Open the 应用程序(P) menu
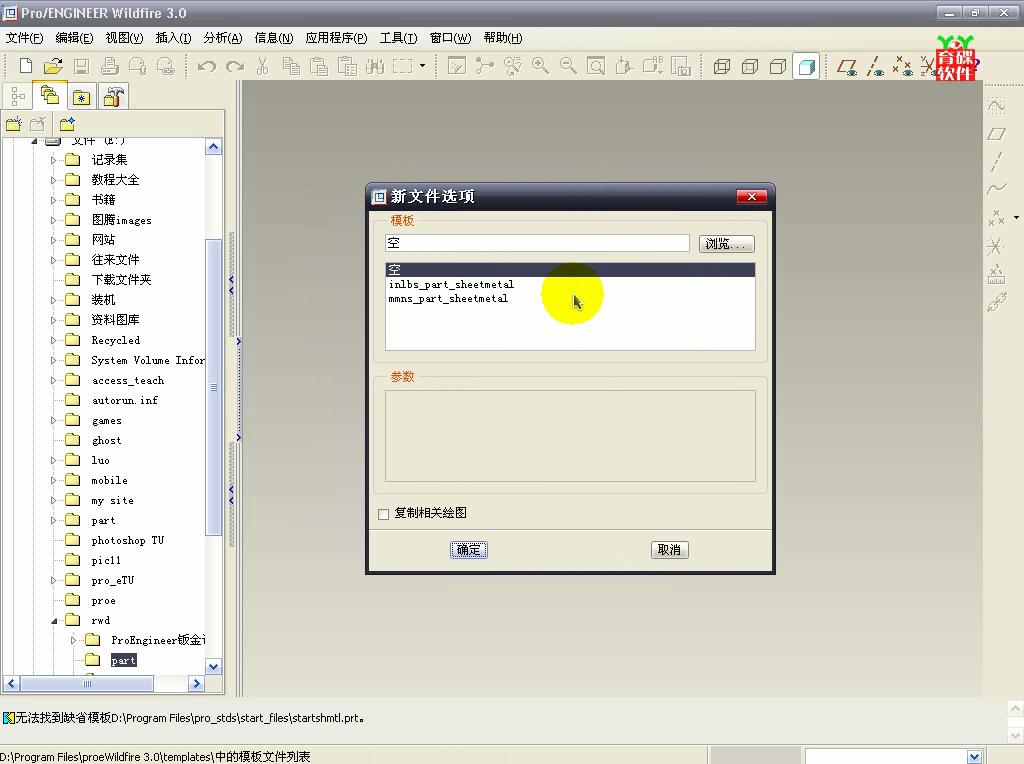The image size is (1024, 764). 336,38
